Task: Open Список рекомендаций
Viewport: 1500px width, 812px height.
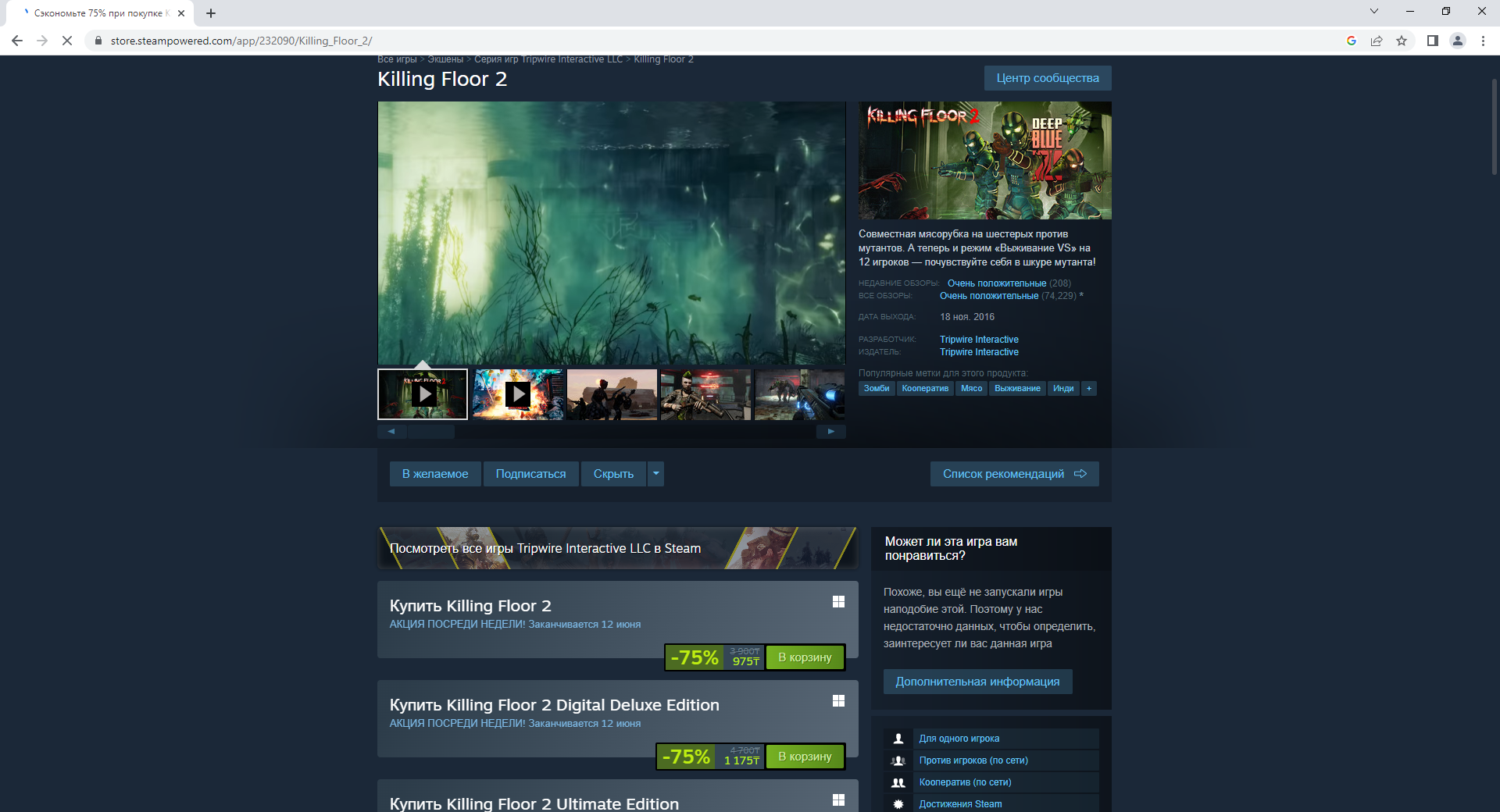Action: click(1014, 474)
